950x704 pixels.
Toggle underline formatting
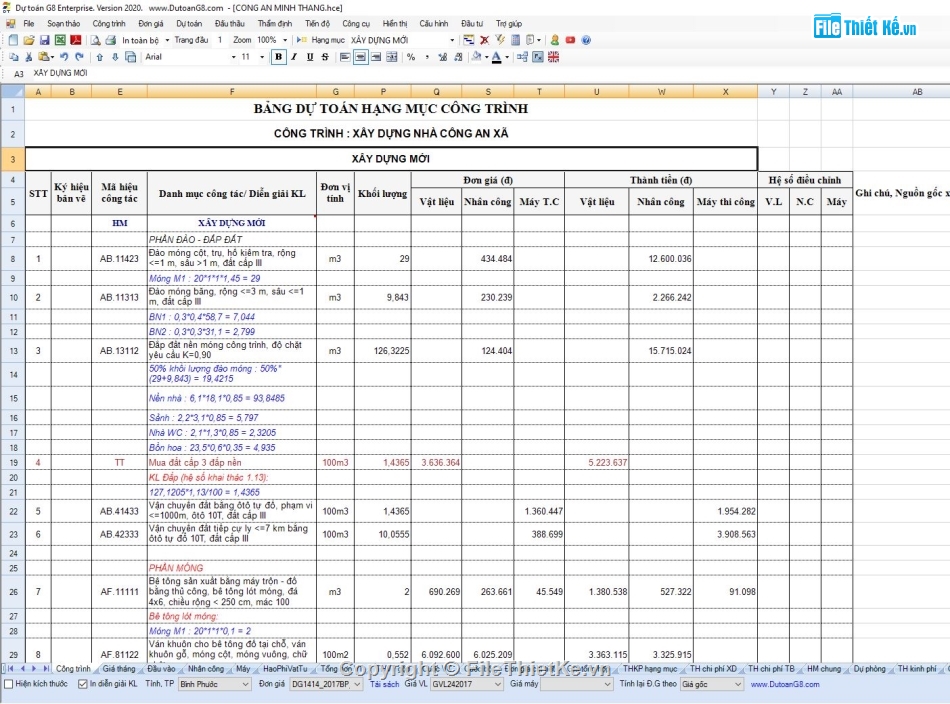point(310,57)
